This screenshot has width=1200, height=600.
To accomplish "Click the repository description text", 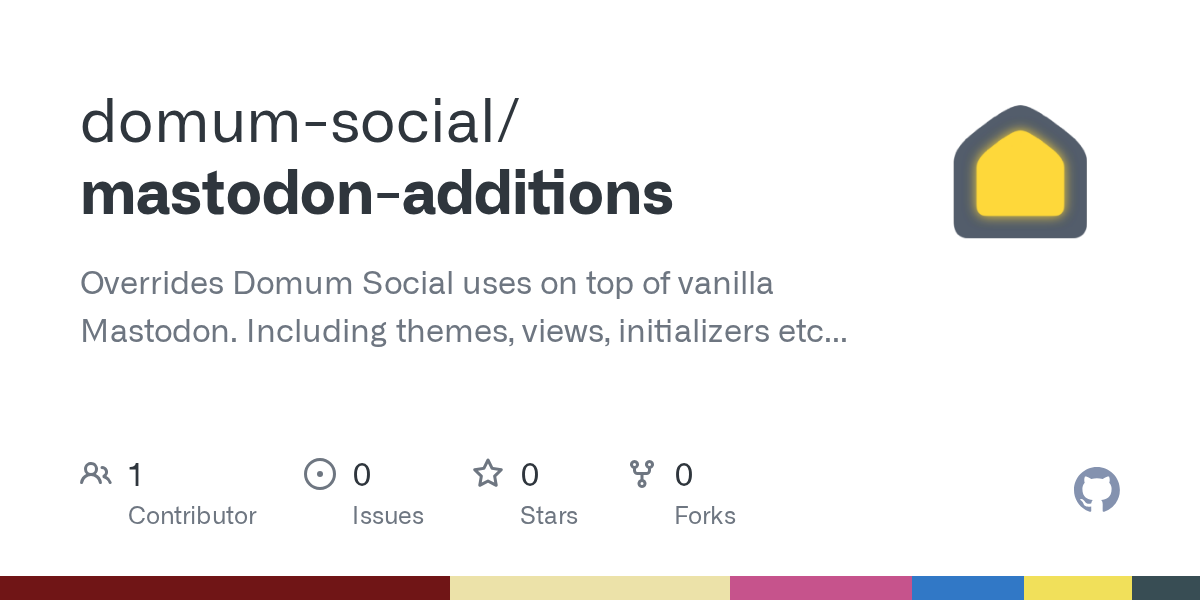I will coord(463,307).
